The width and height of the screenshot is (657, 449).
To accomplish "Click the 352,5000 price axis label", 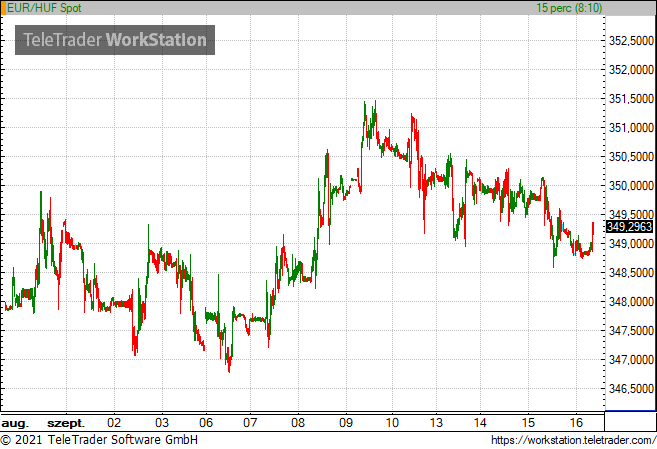I will point(631,41).
